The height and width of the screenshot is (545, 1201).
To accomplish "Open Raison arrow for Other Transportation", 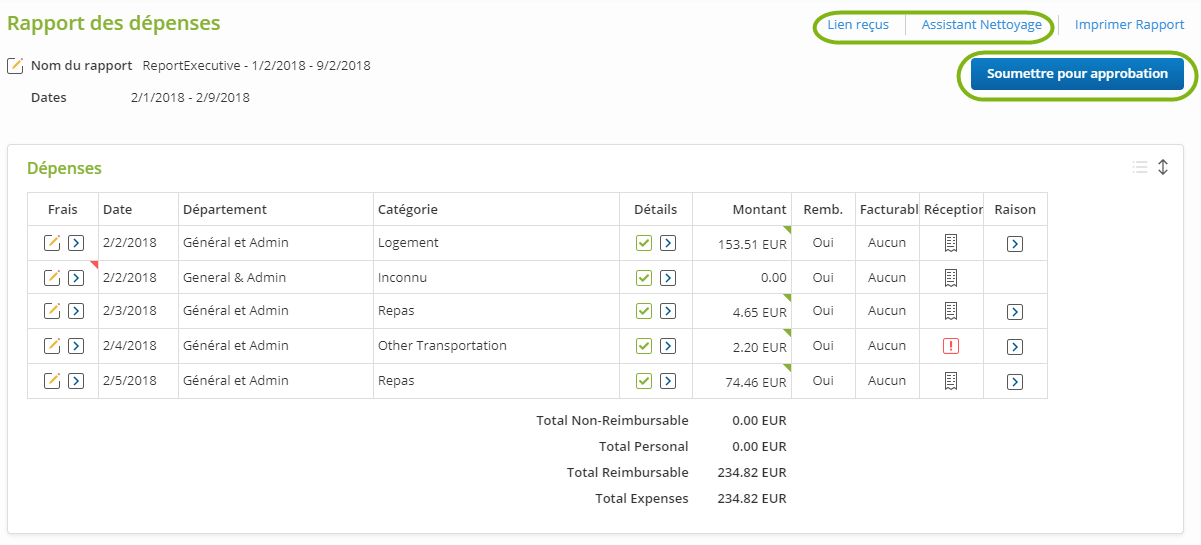I will tap(1015, 347).
